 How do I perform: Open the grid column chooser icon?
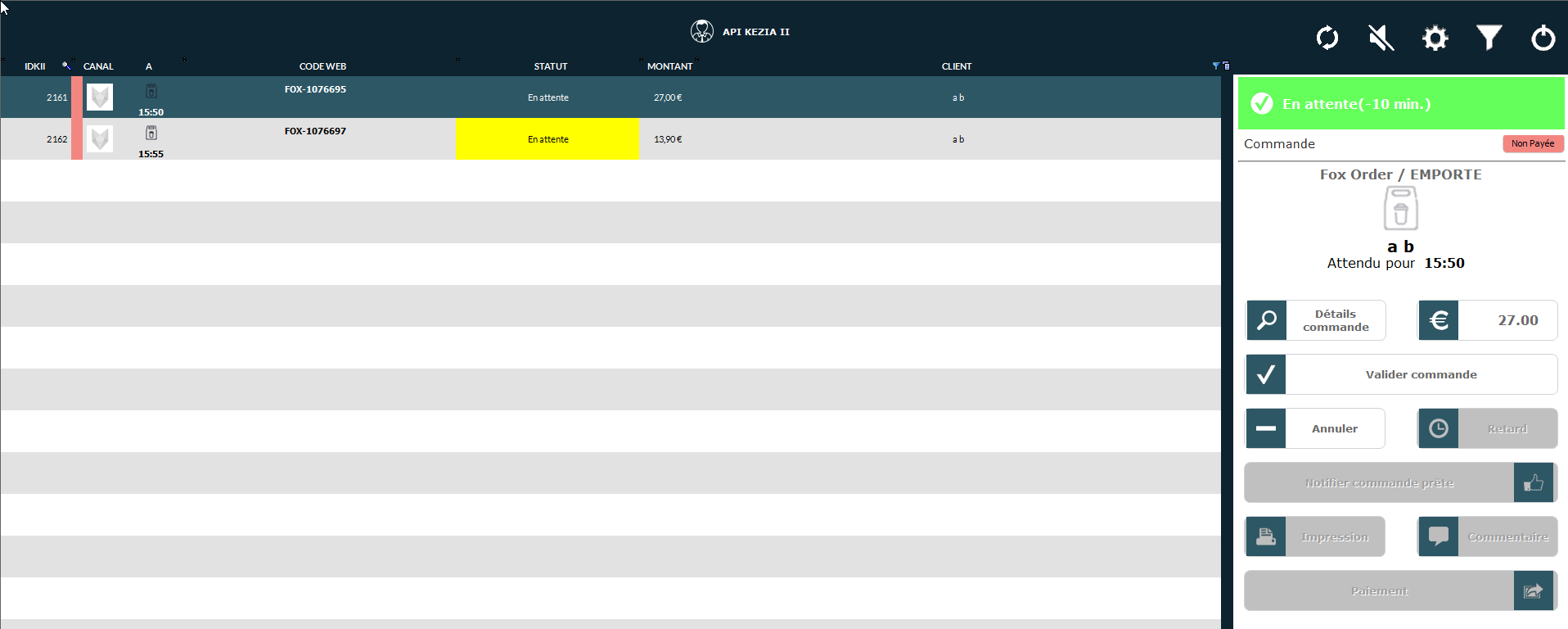pyautogui.click(x=1226, y=66)
